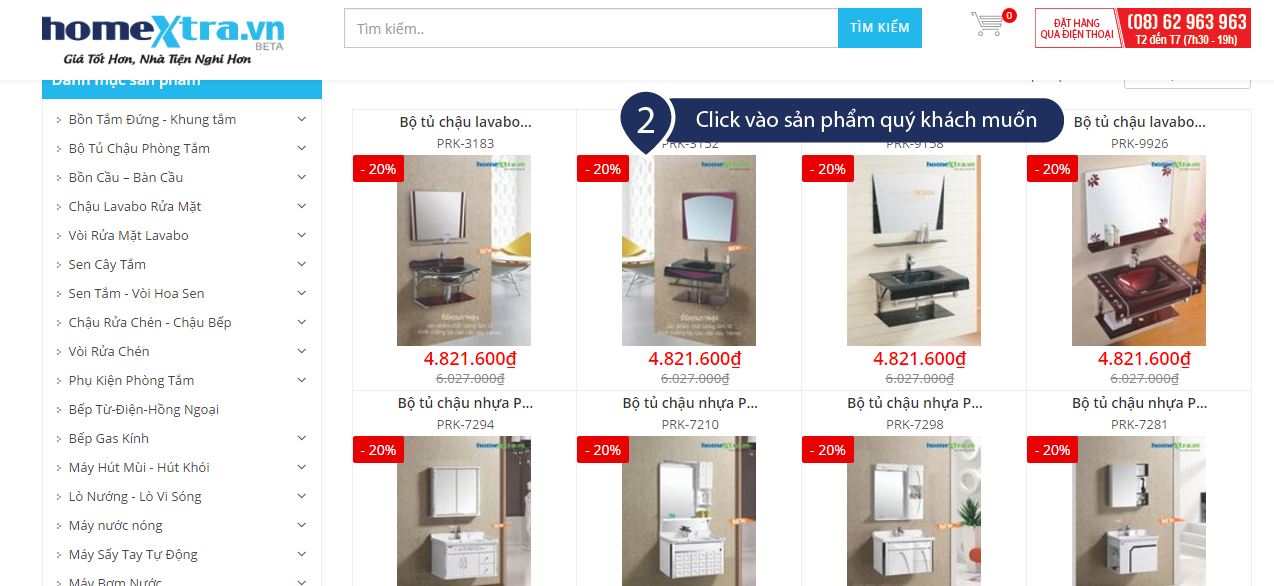Expand the Bếp Gas Kính chevron
1274x586 pixels.
click(302, 438)
